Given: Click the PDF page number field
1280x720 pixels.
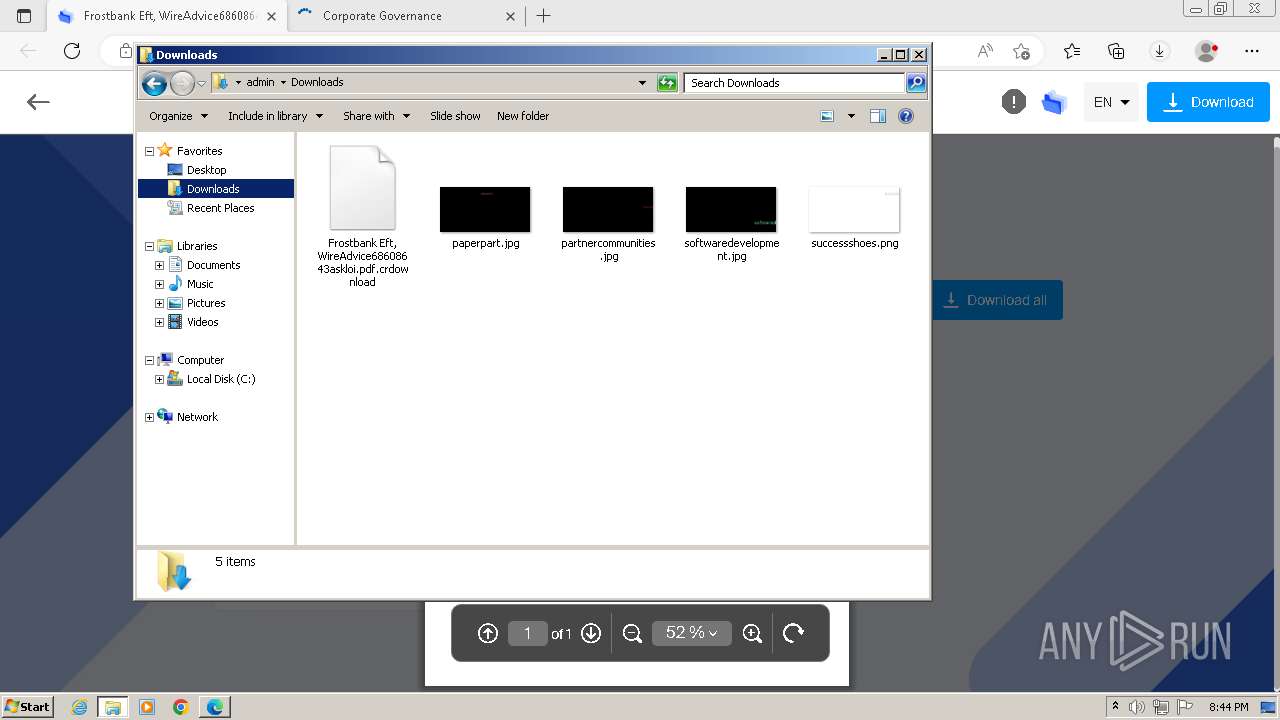Looking at the screenshot, I should [527, 633].
